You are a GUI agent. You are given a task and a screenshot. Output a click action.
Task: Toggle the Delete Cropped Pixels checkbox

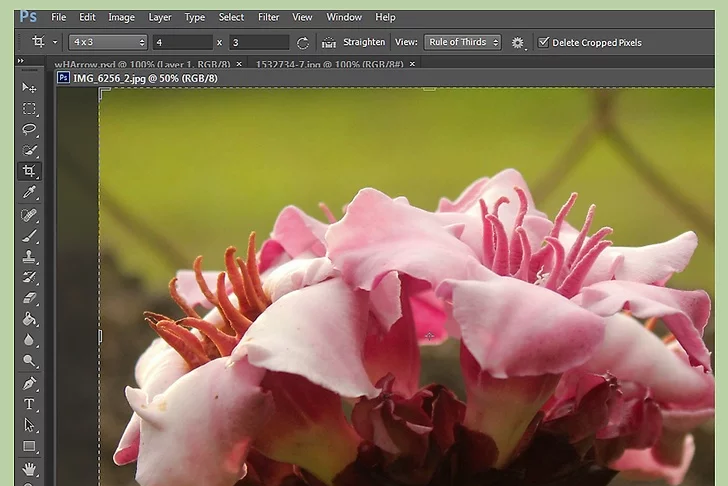(x=544, y=42)
